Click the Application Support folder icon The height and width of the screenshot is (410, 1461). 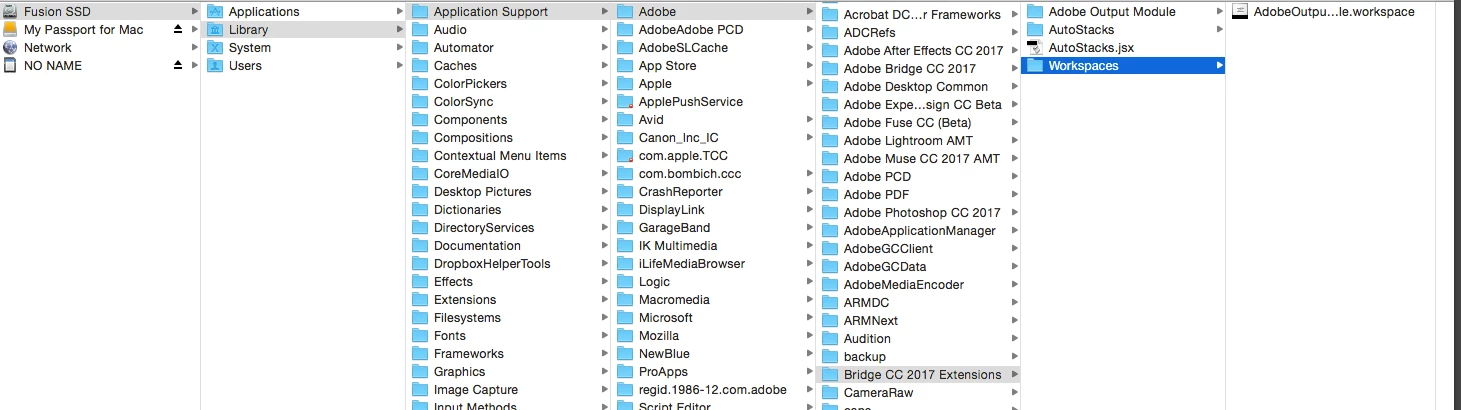(420, 12)
